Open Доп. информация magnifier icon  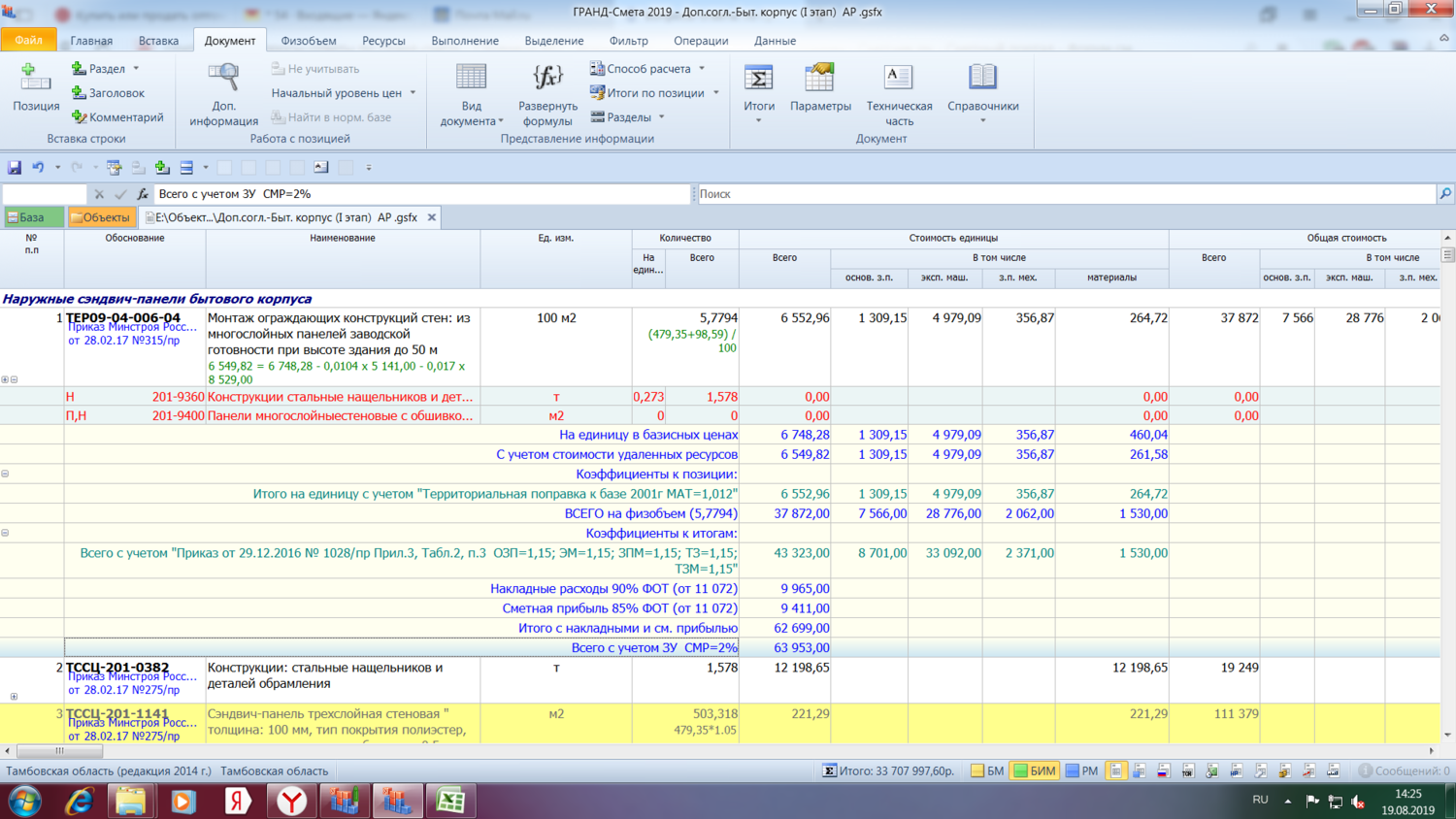(x=223, y=78)
